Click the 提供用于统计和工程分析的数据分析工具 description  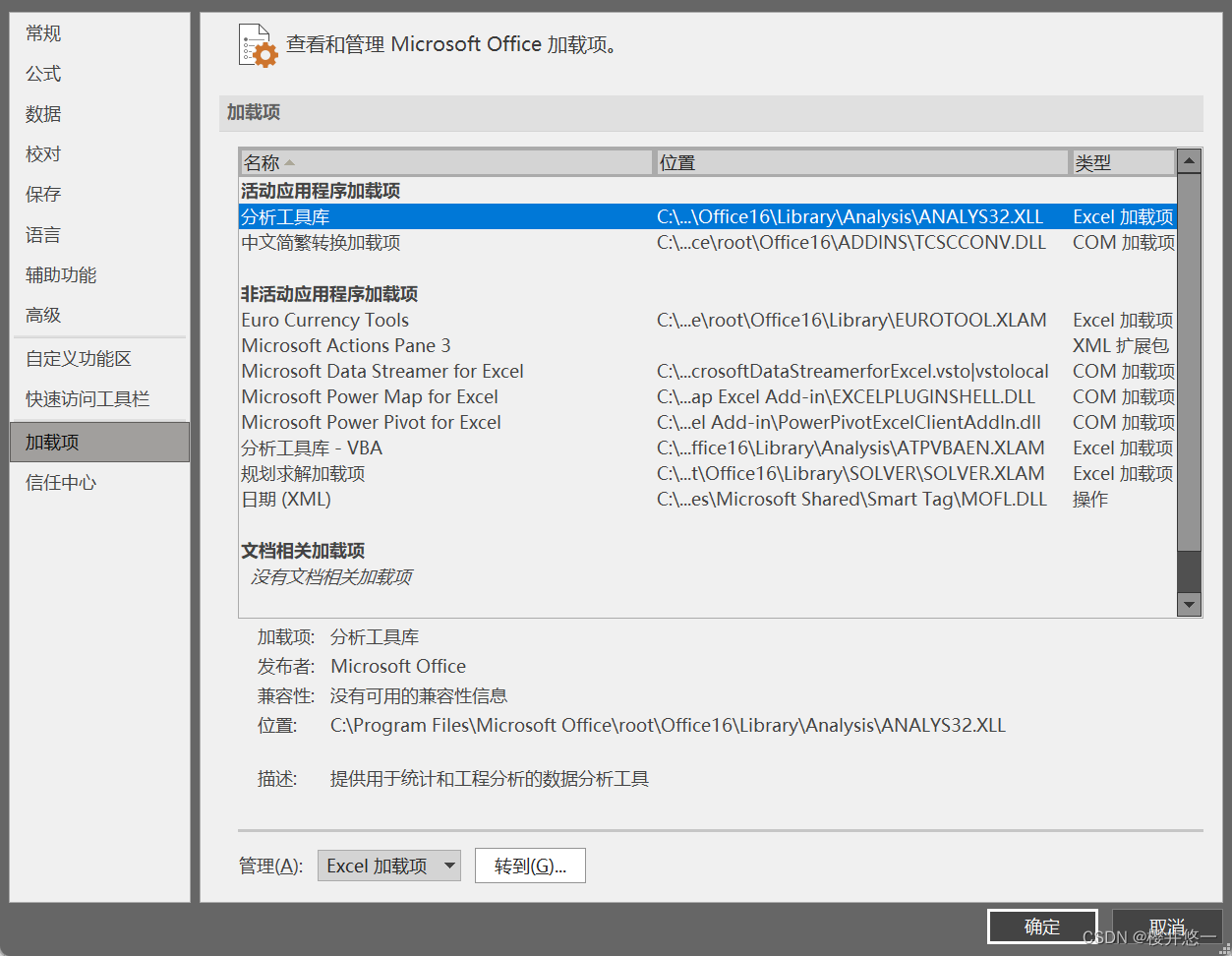(x=490, y=779)
